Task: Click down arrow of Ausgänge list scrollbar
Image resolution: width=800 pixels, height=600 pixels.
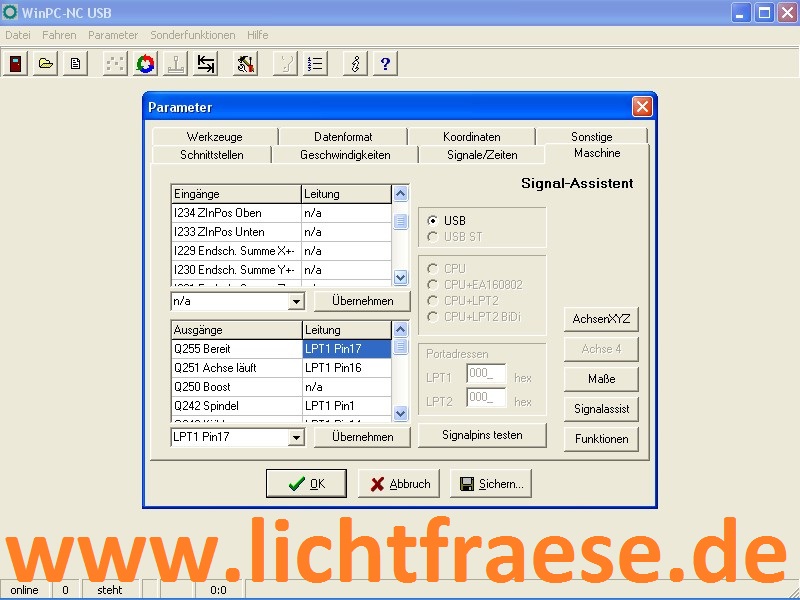Action: (401, 413)
